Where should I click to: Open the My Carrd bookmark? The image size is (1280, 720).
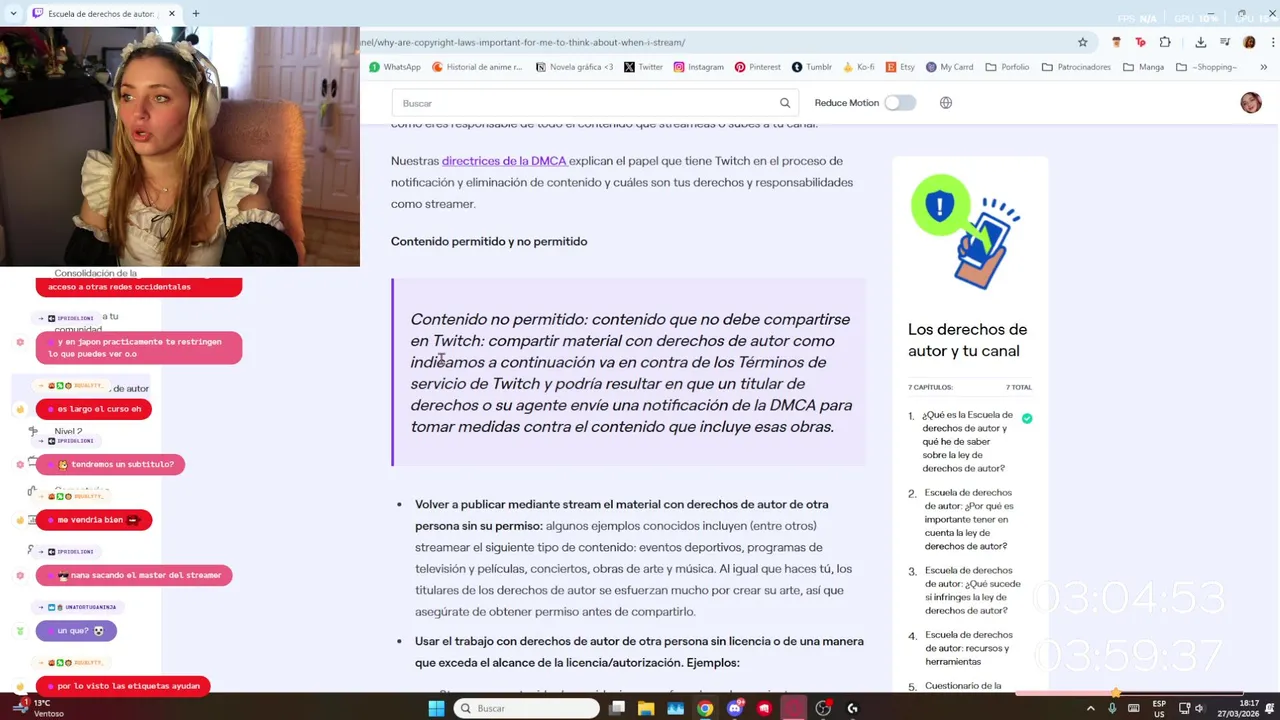949,67
